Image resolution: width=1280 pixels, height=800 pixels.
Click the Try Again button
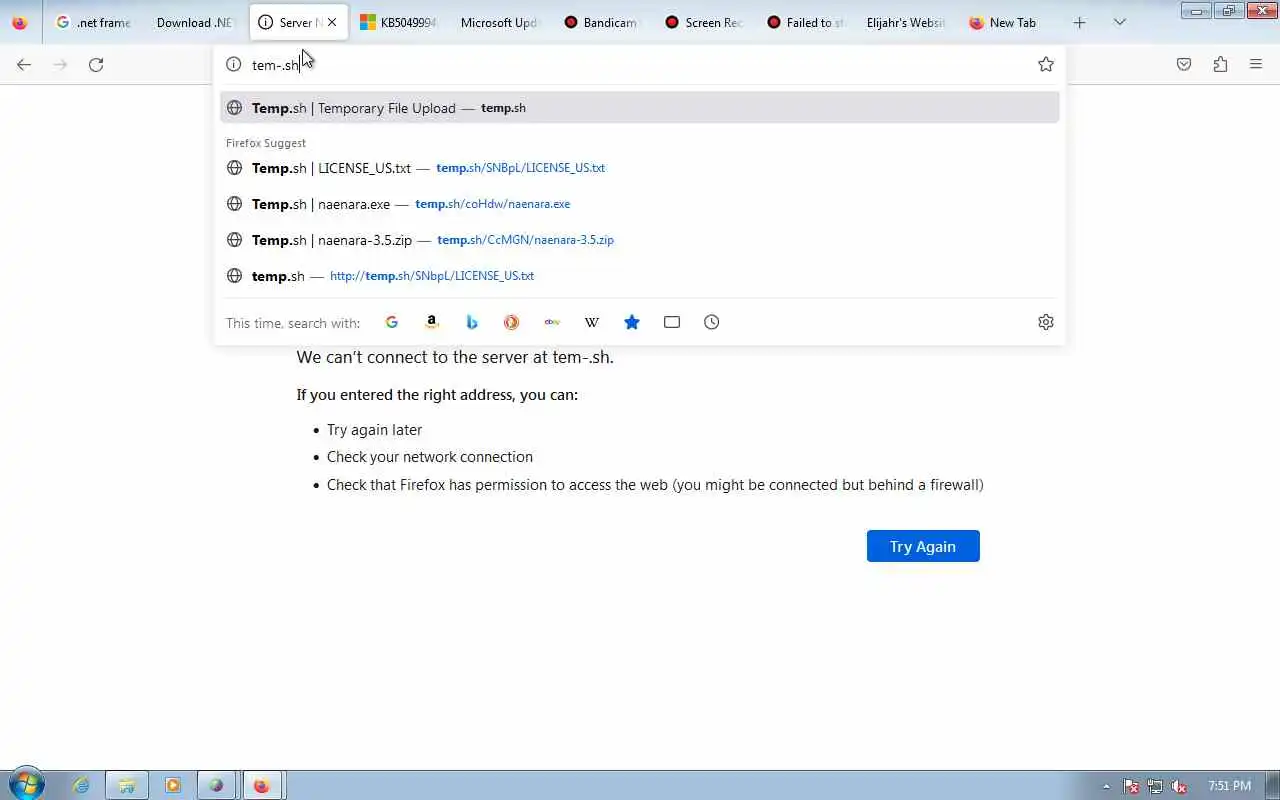923,546
